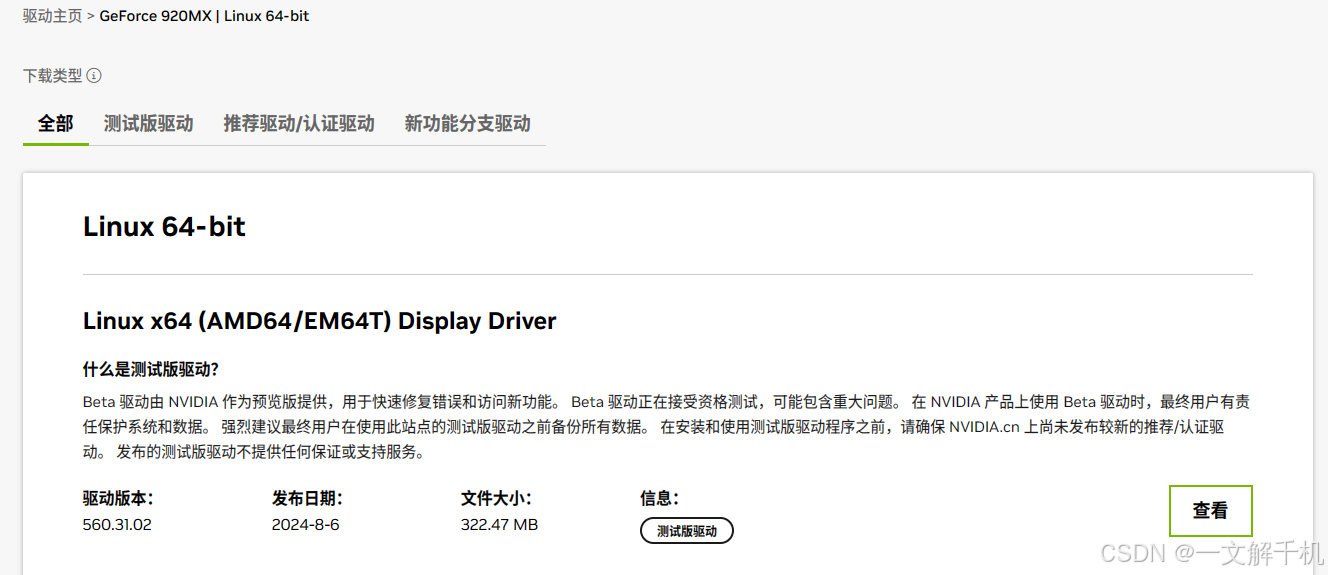Click the 驱动版本 label
The image size is (1328, 575).
click(117, 498)
